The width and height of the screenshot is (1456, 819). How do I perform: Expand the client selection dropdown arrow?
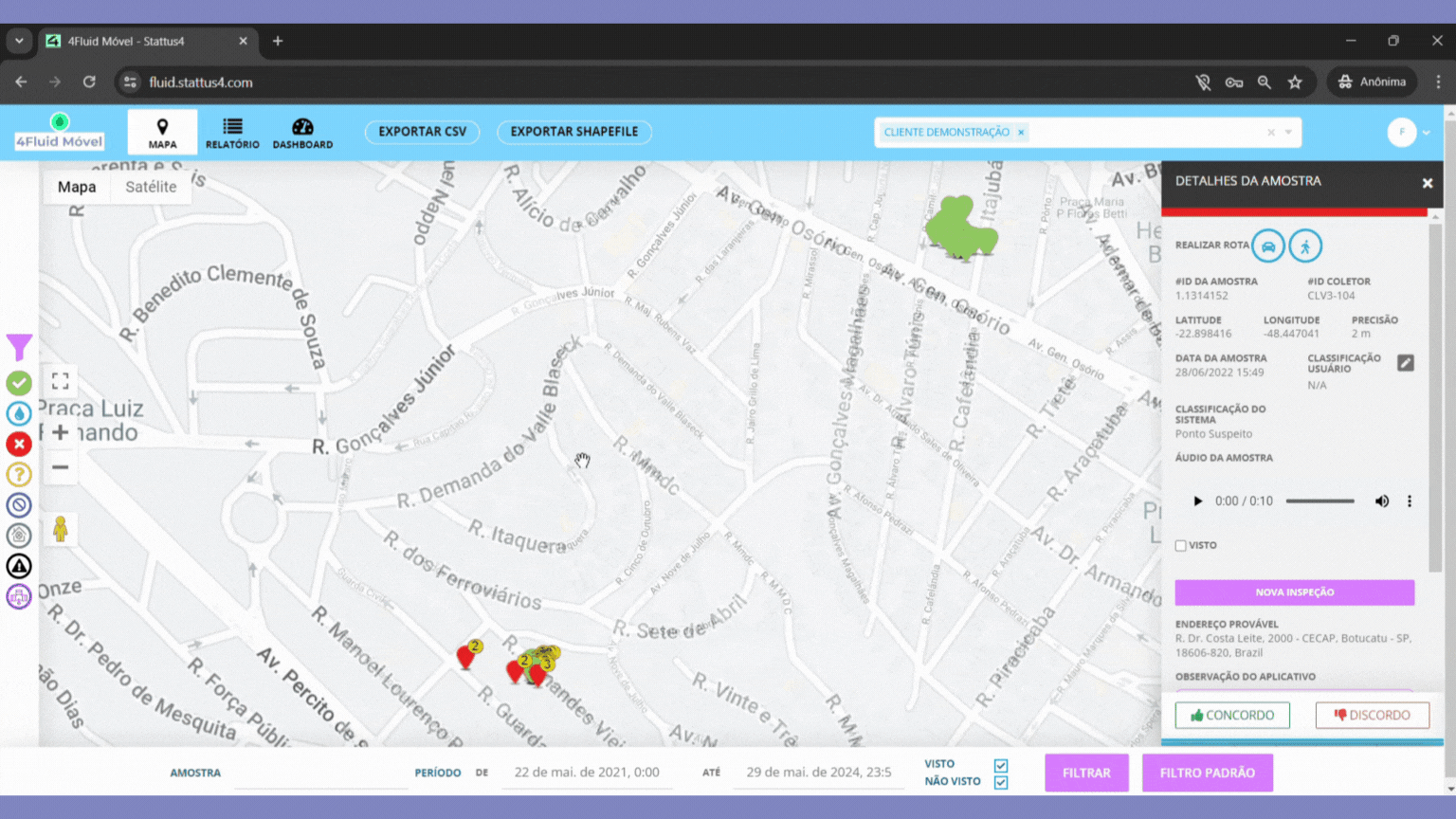pos(1288,133)
